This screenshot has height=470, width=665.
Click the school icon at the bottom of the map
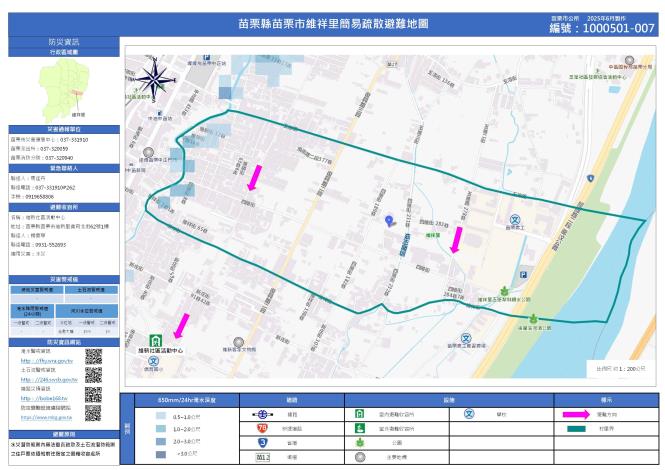(x=465, y=339)
